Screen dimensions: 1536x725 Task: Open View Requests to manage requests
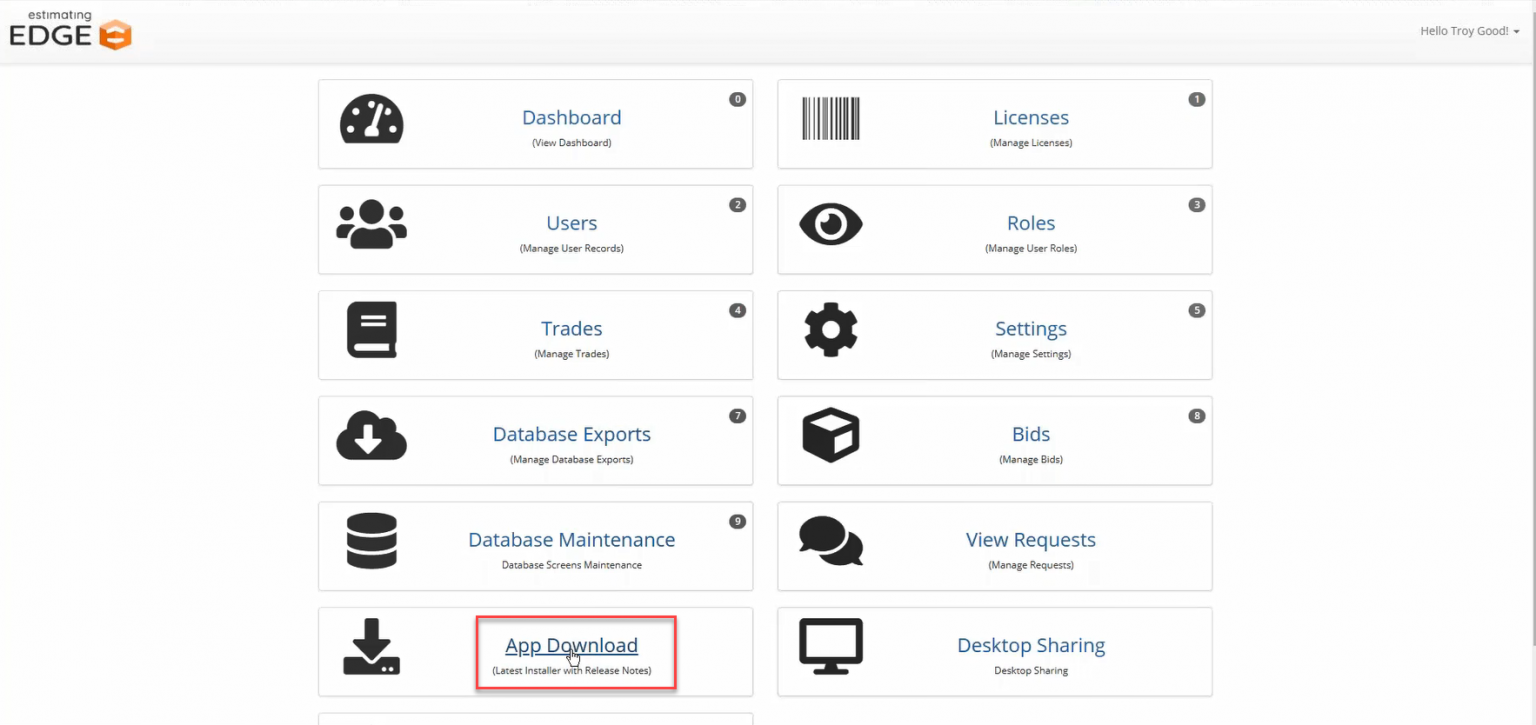pyautogui.click(x=1030, y=539)
